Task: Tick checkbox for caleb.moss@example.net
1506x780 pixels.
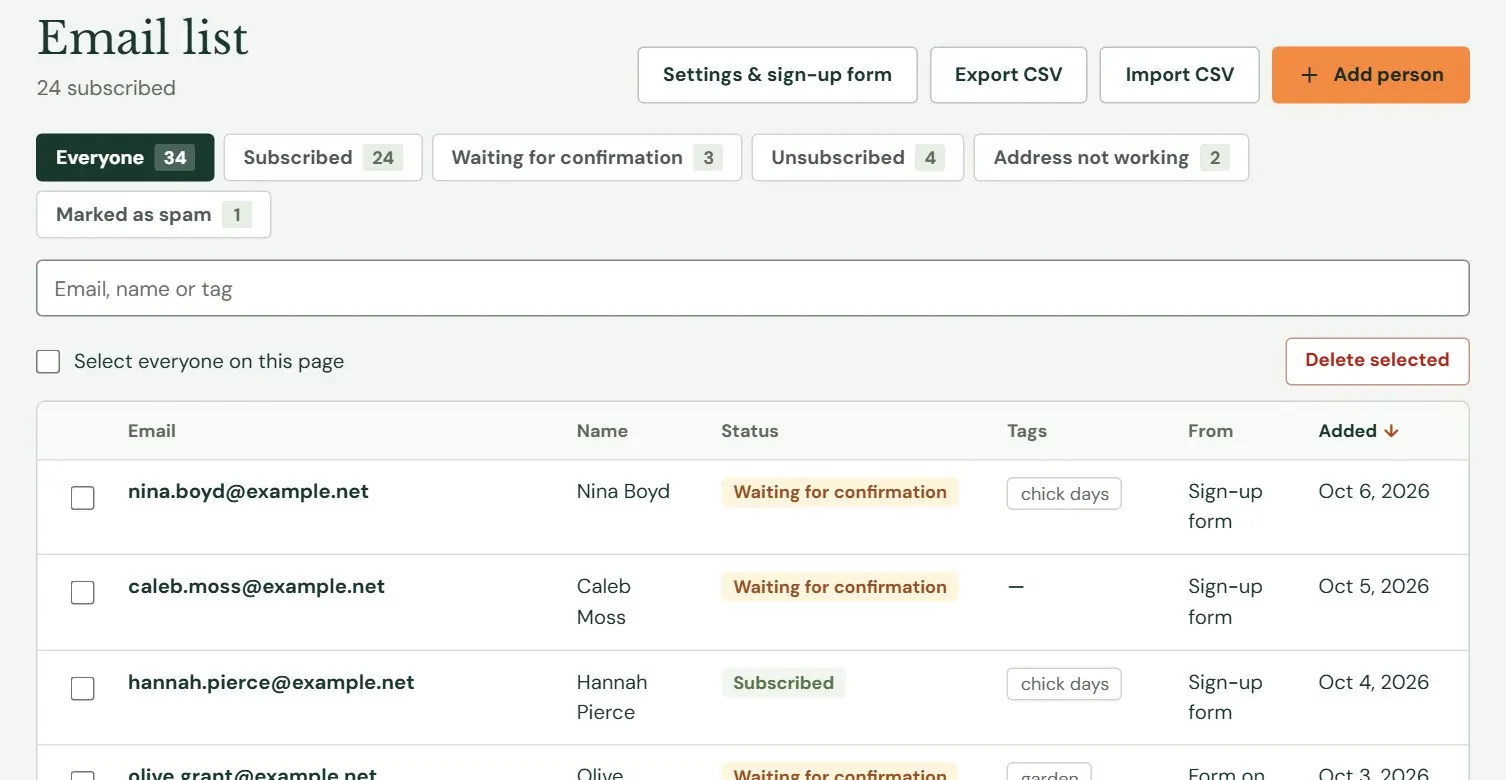Action: point(83,592)
